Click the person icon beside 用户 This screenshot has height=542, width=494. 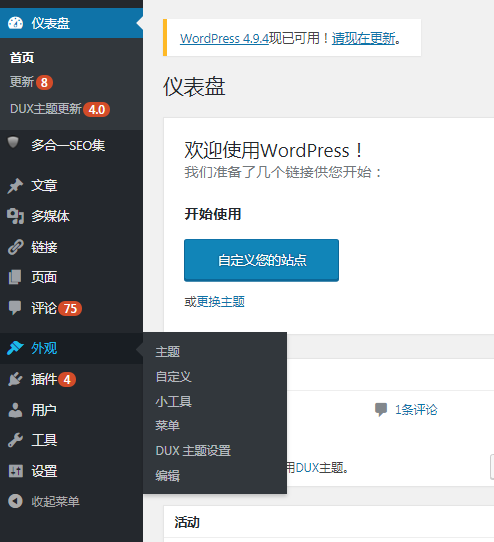click(x=15, y=410)
